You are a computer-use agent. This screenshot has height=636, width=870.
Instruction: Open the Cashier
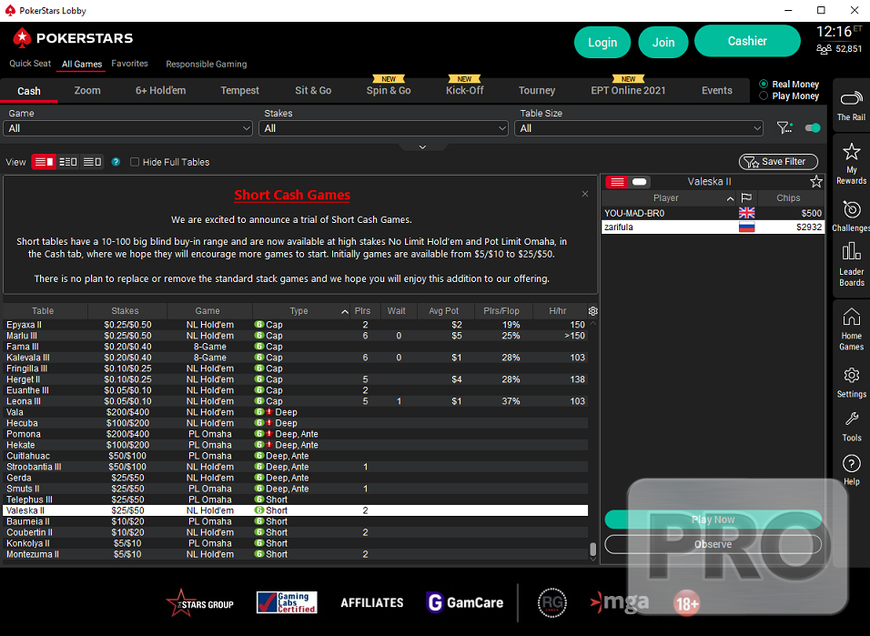[x=747, y=41]
